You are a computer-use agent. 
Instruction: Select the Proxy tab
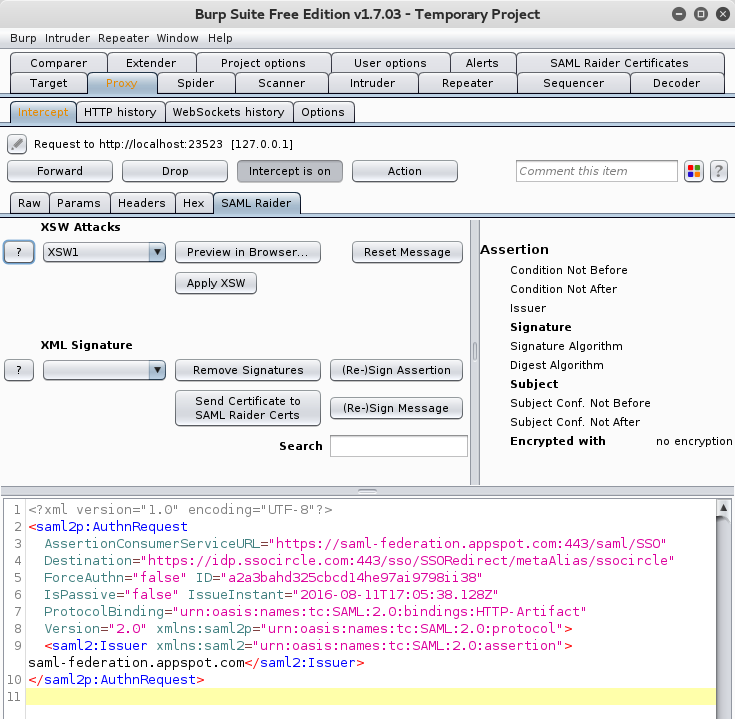point(121,83)
